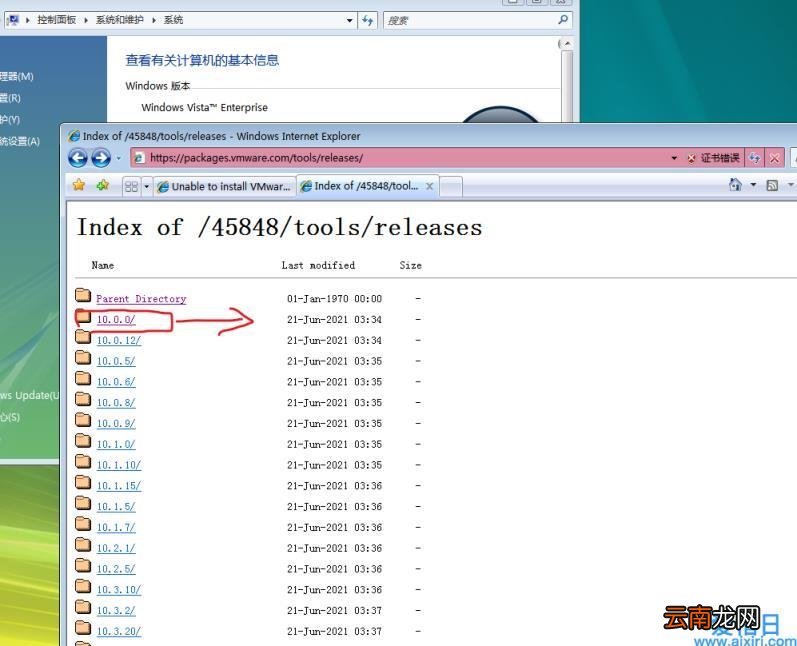
Task: Open the 10.3.2/ folder link
Action: coord(116,611)
